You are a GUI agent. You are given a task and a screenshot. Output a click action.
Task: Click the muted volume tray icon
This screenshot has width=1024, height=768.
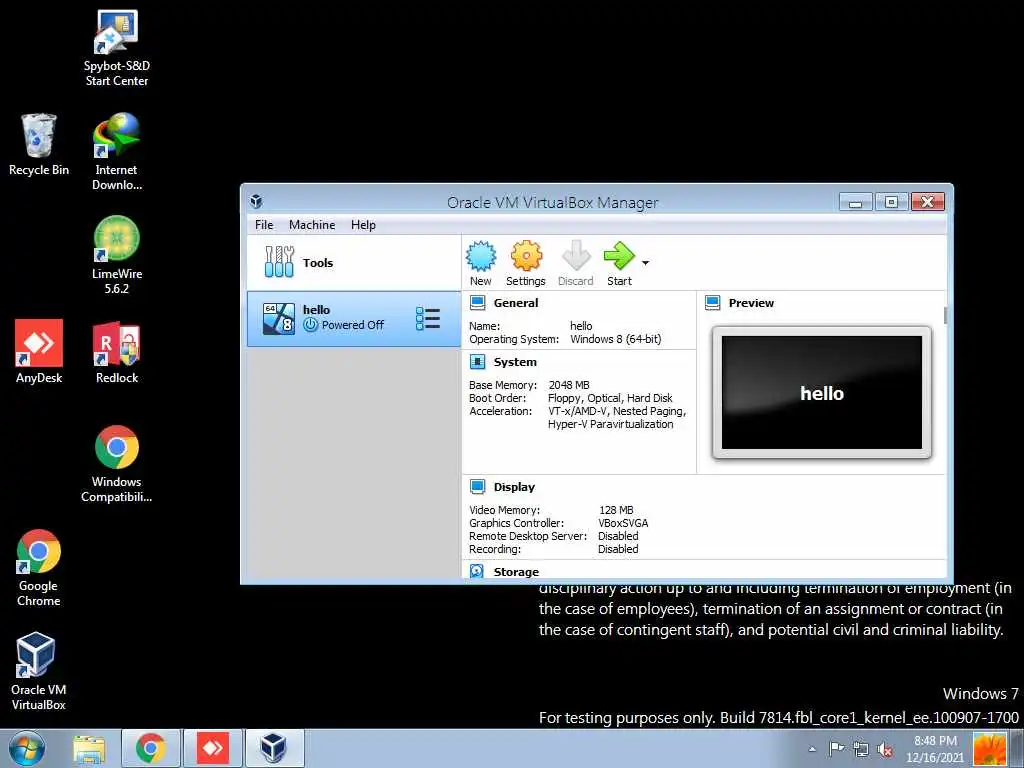pos(886,749)
